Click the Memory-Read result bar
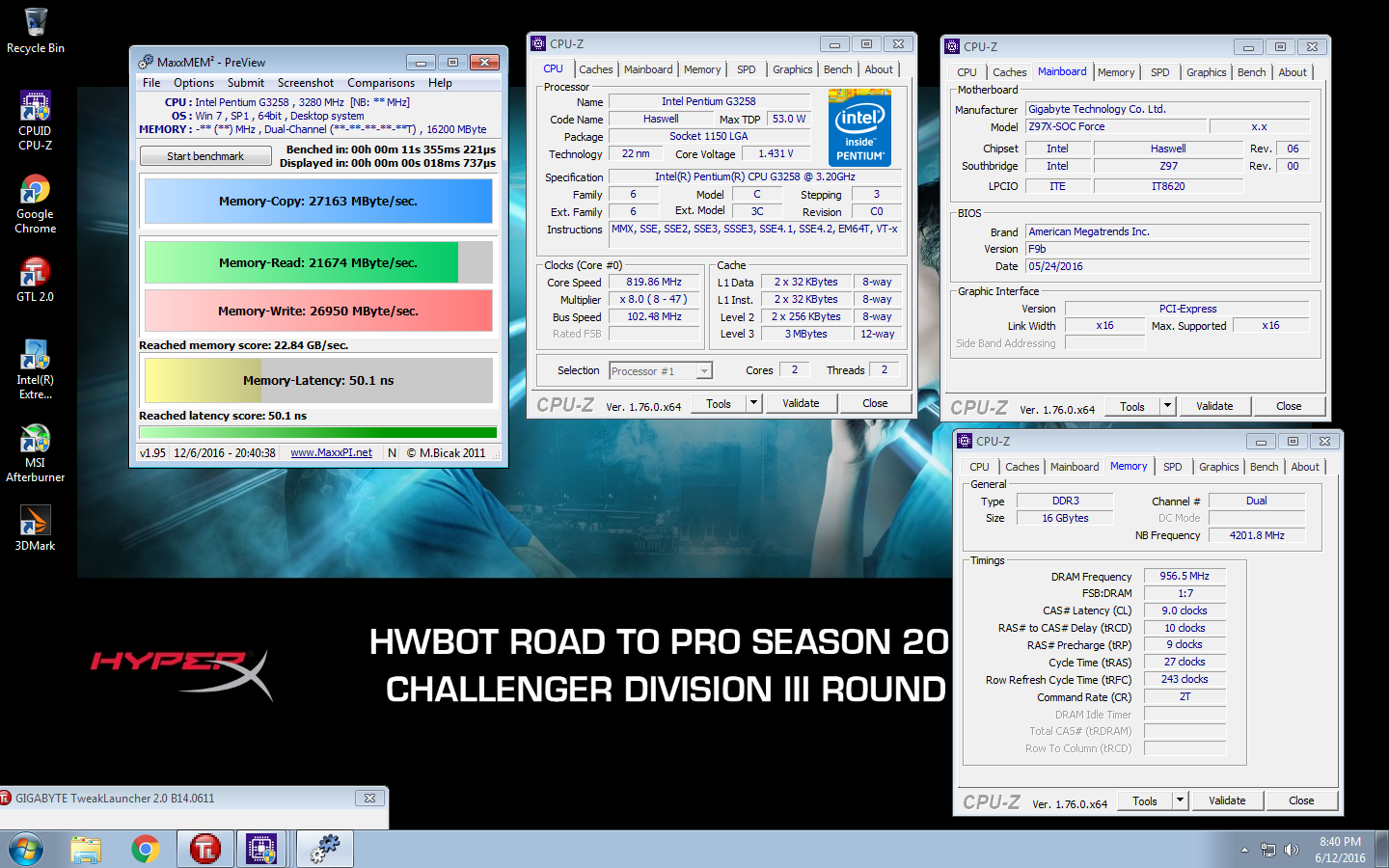Image resolution: width=1389 pixels, height=868 pixels. (318, 262)
